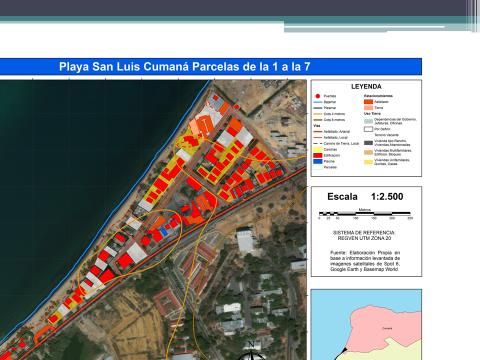Click the SISTEMA DE REFERENCIA text
The width and height of the screenshot is (480, 360).
(364, 235)
